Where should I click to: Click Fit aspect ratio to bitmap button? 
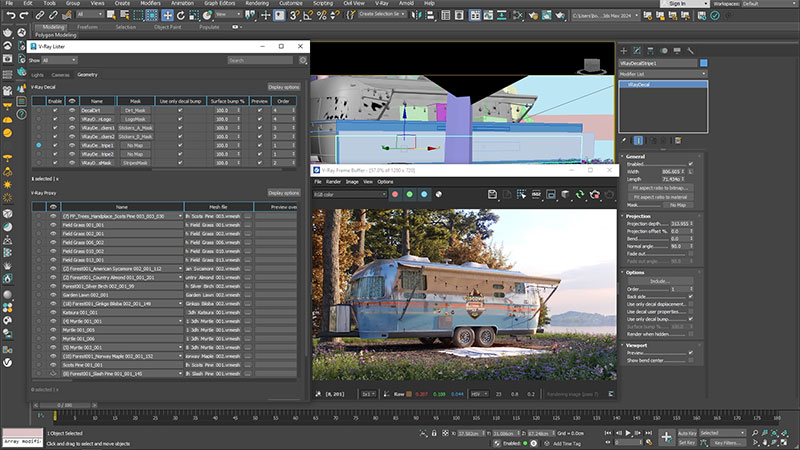[660, 189]
